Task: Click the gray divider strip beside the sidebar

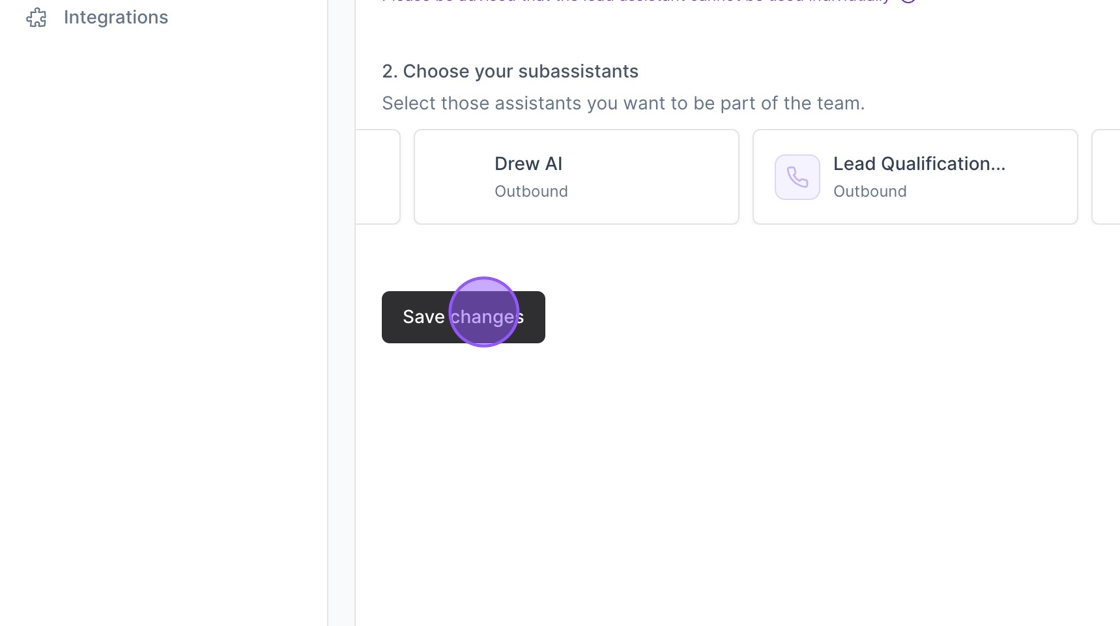Action: 341,313
